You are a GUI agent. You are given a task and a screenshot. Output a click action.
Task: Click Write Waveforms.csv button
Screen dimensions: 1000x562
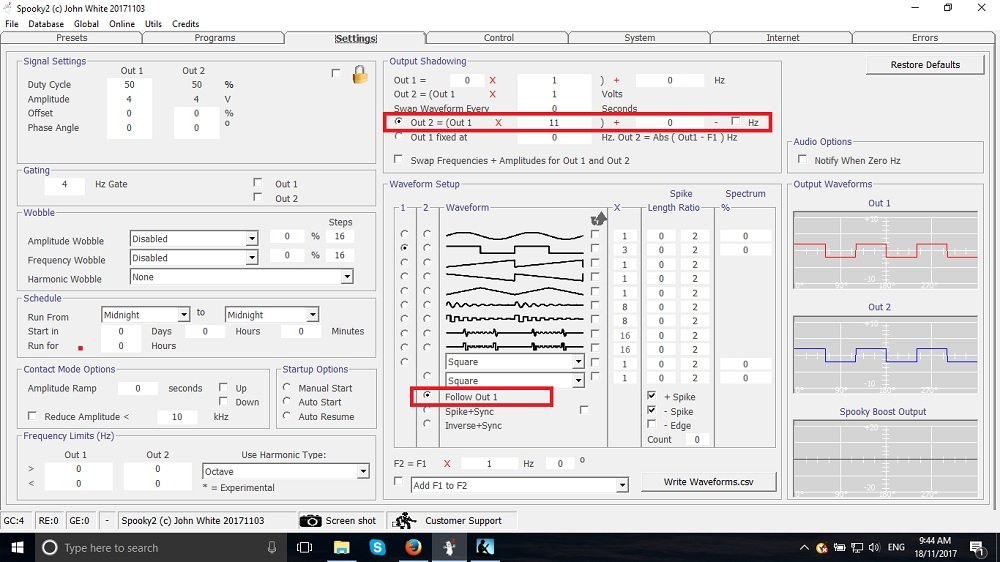click(709, 482)
